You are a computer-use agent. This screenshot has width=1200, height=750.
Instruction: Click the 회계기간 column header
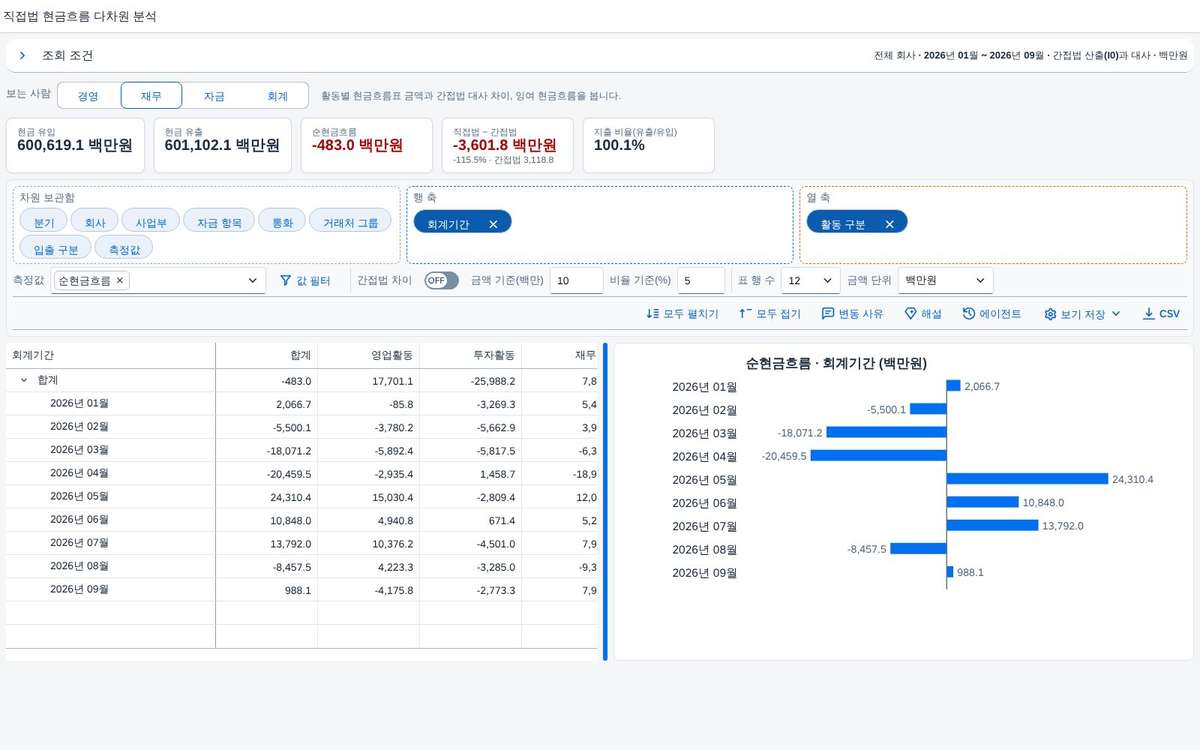point(111,356)
